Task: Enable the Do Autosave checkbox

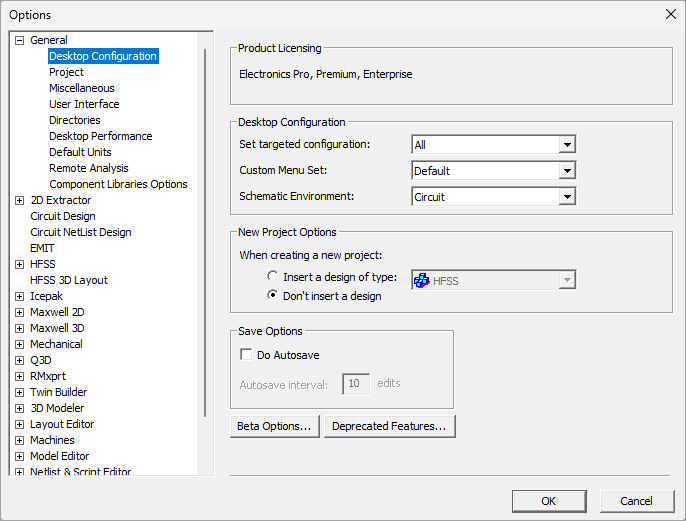Action: tap(246, 354)
